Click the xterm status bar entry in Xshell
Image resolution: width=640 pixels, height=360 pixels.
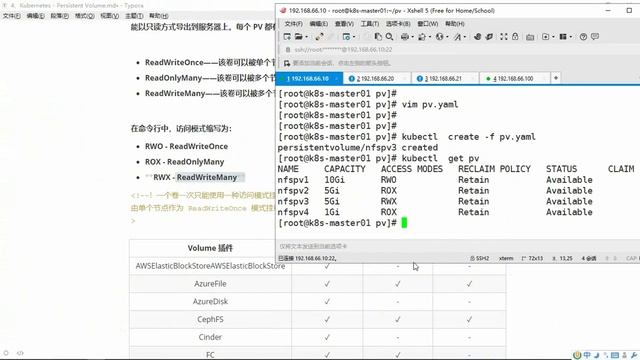point(506,258)
